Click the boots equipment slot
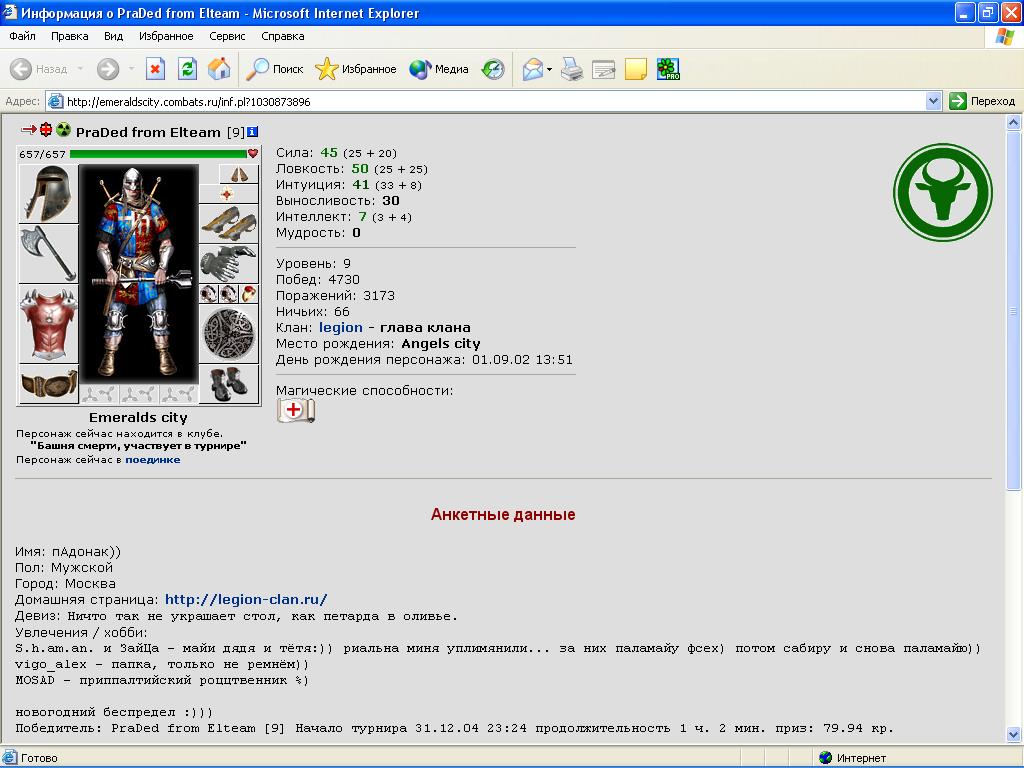This screenshot has height=768, width=1024. [x=229, y=384]
